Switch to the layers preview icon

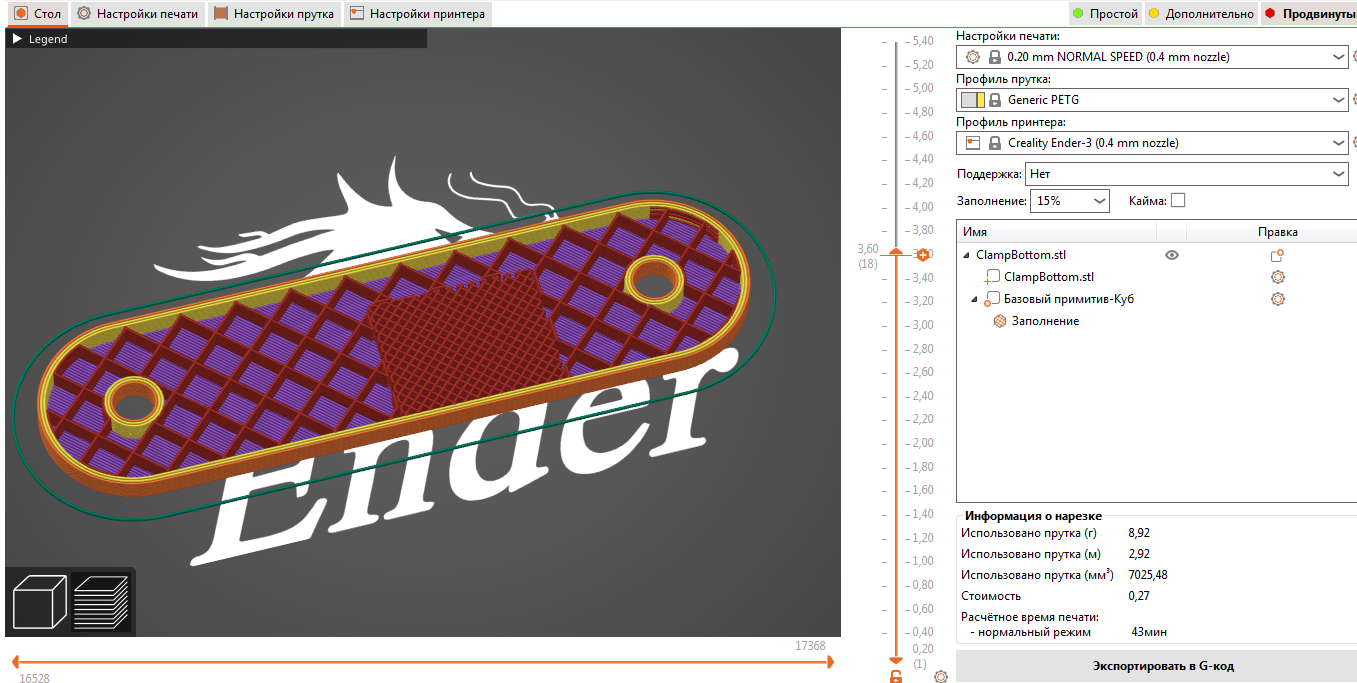click(101, 602)
